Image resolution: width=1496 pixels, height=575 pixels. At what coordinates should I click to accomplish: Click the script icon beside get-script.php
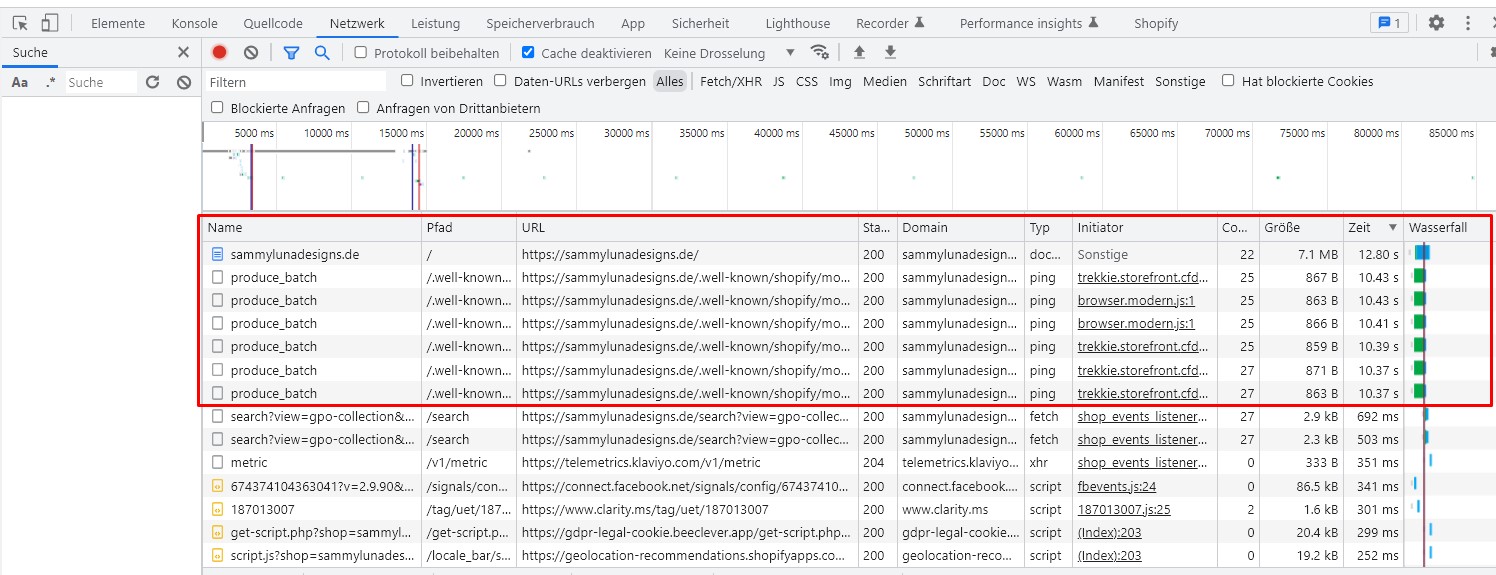[217, 532]
